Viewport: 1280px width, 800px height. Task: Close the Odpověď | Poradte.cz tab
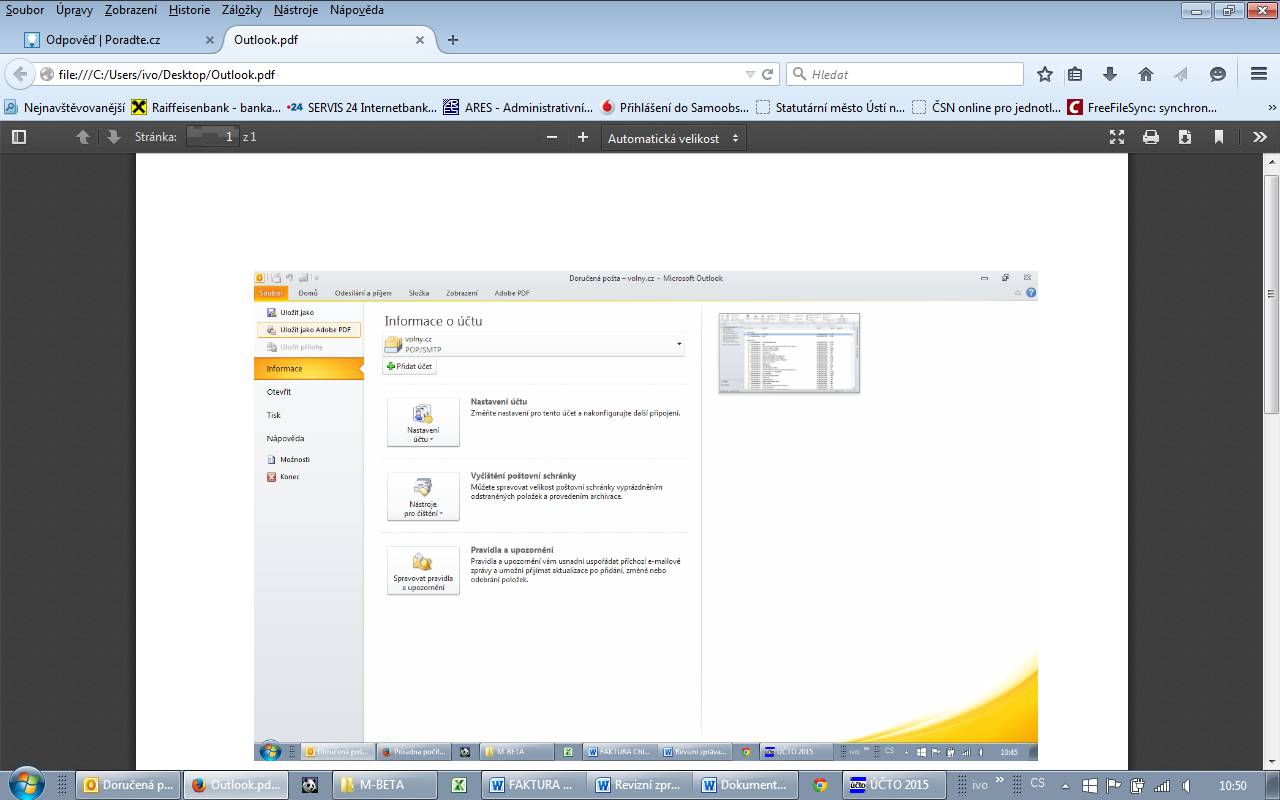click(210, 40)
